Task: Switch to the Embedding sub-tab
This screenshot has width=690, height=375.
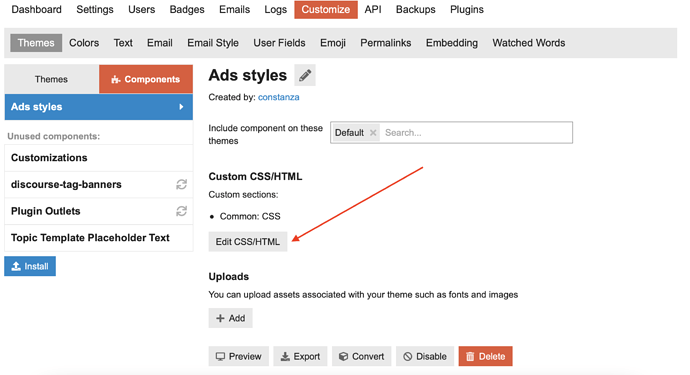Action: [x=451, y=43]
